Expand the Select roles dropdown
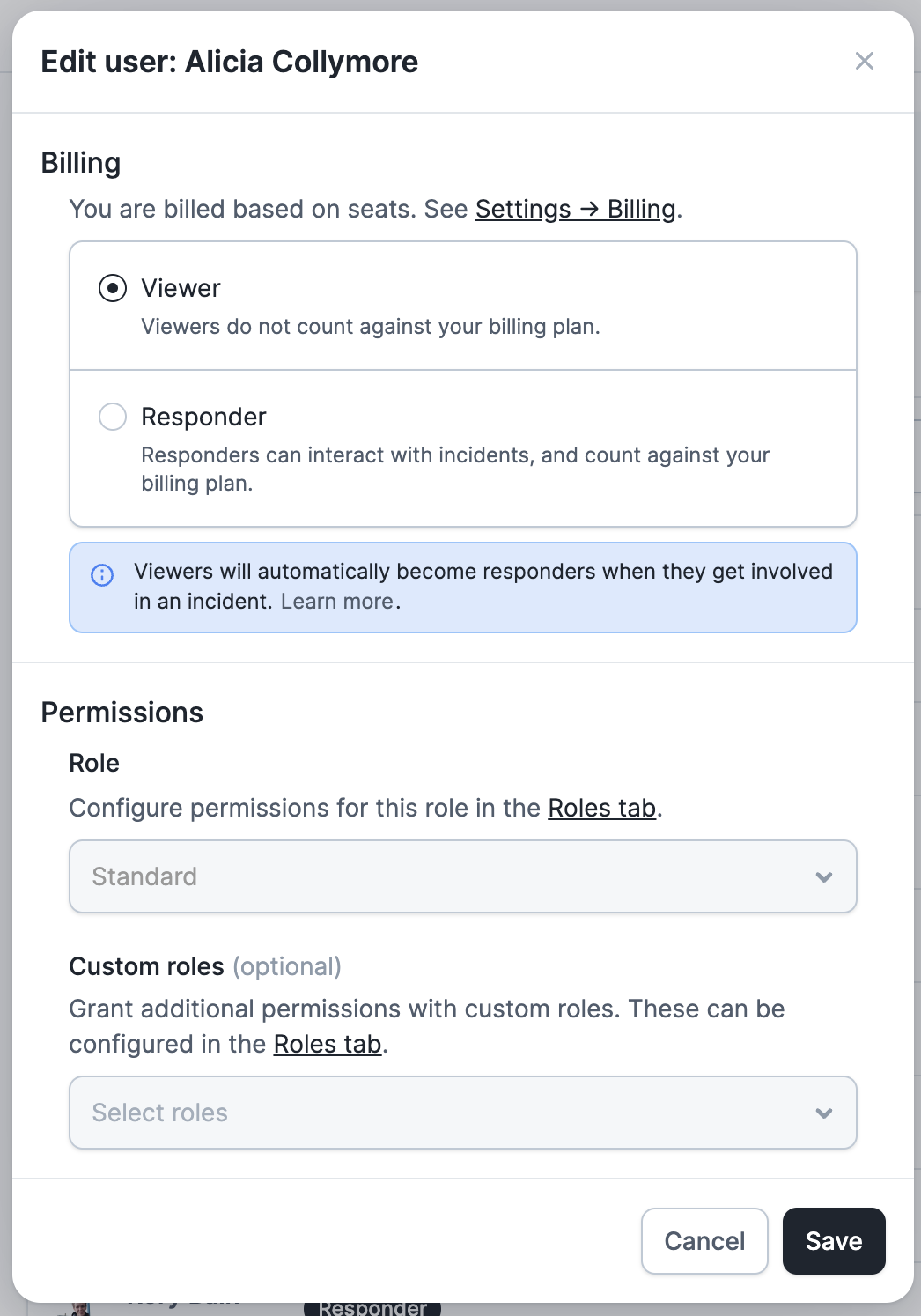 pos(440,1113)
